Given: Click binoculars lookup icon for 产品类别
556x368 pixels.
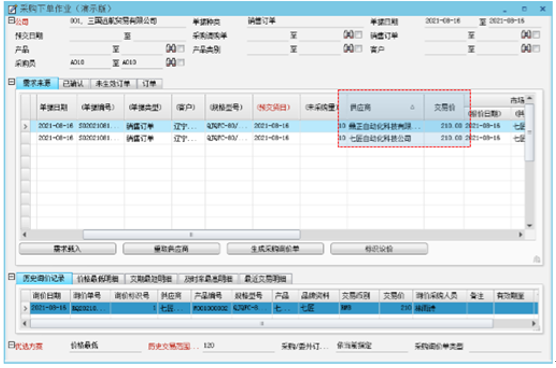Looking at the screenshot, I should [348, 49].
